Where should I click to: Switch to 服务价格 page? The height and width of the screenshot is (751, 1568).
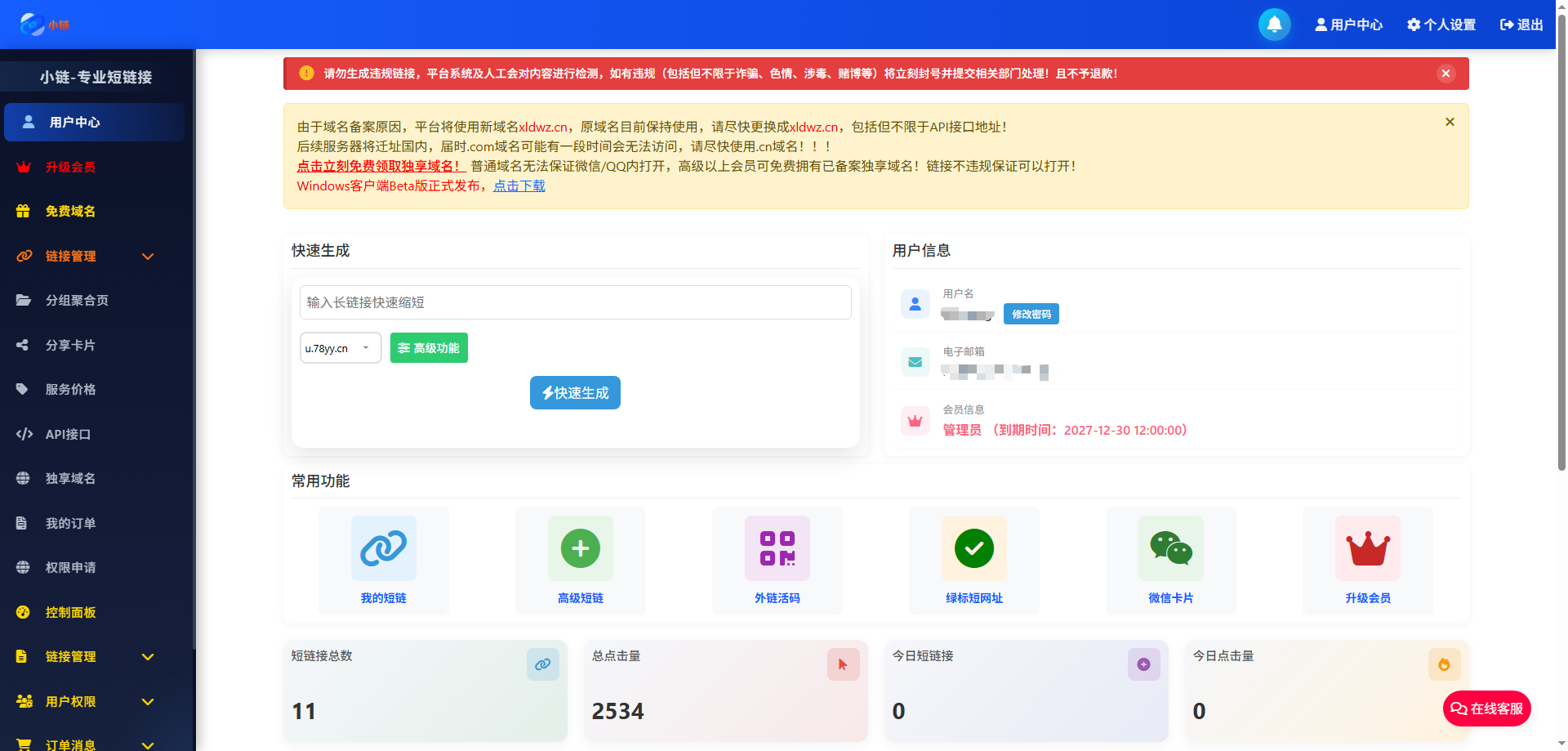tap(70, 389)
